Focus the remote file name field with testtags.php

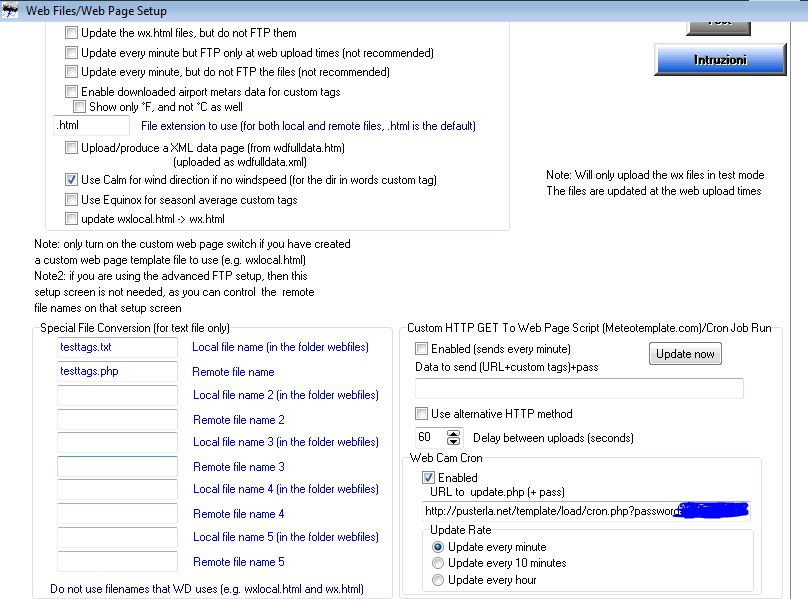pos(117,371)
